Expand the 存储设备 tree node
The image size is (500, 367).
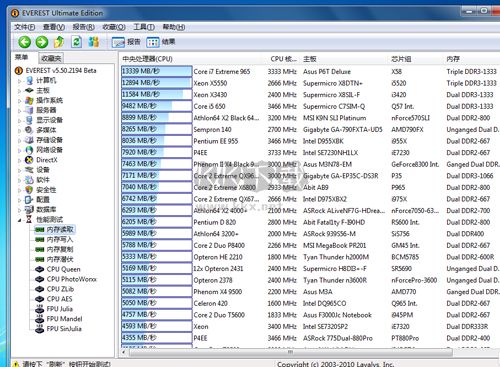19,140
